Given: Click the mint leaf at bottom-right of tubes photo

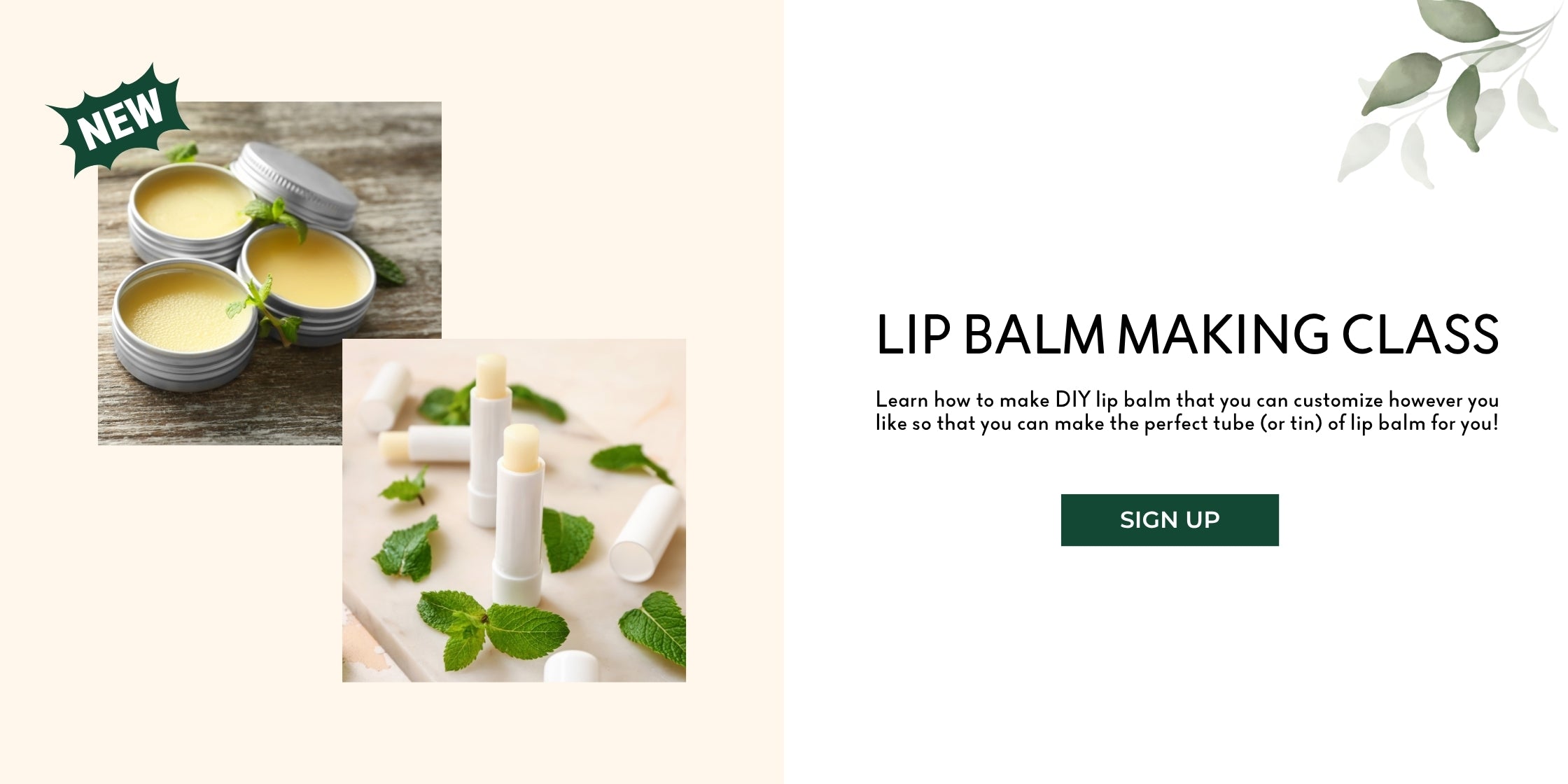Looking at the screenshot, I should pyautogui.click(x=652, y=628).
